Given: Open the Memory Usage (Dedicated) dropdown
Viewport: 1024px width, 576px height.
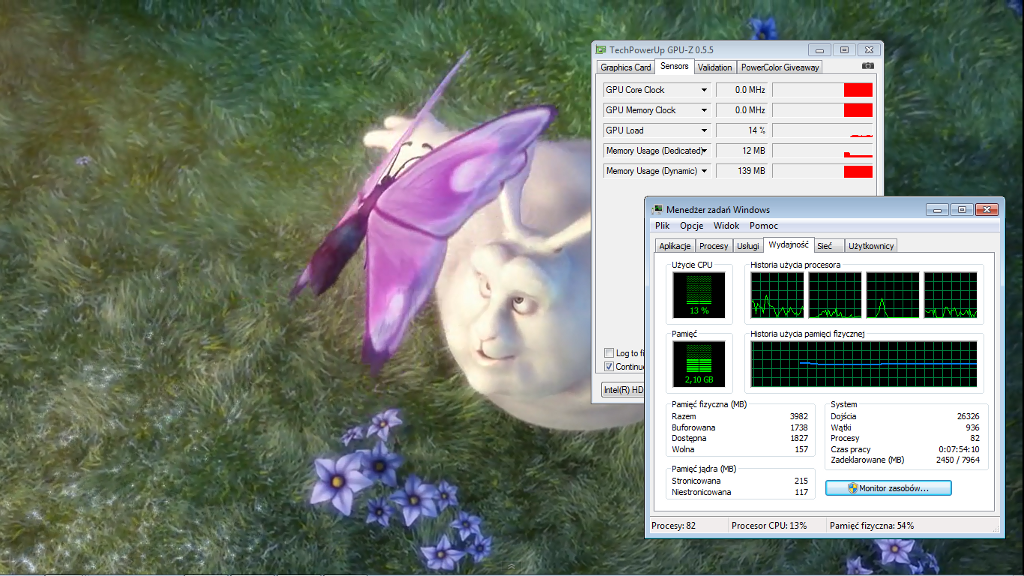Looking at the screenshot, I should 704,151.
